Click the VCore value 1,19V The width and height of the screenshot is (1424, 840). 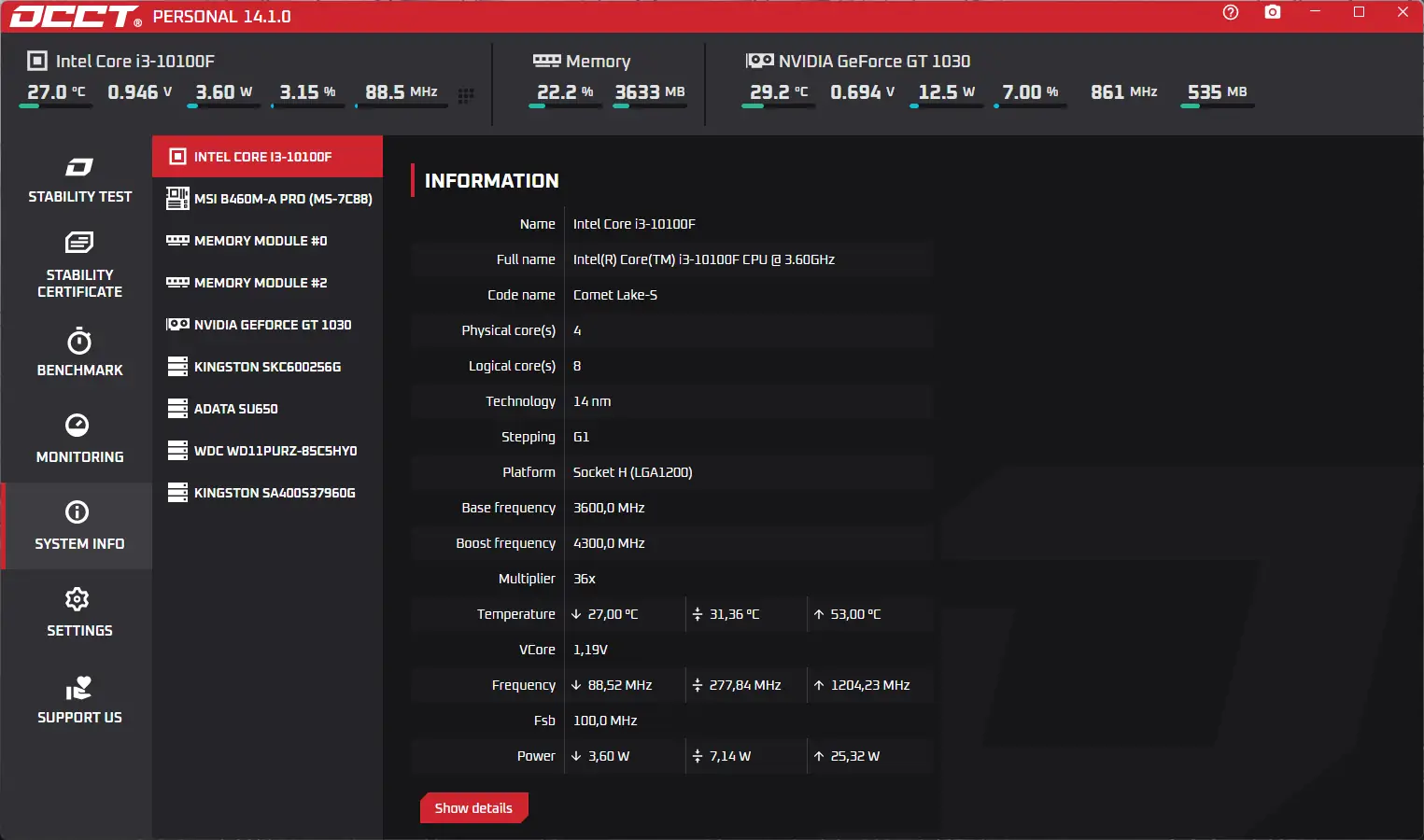click(x=590, y=650)
